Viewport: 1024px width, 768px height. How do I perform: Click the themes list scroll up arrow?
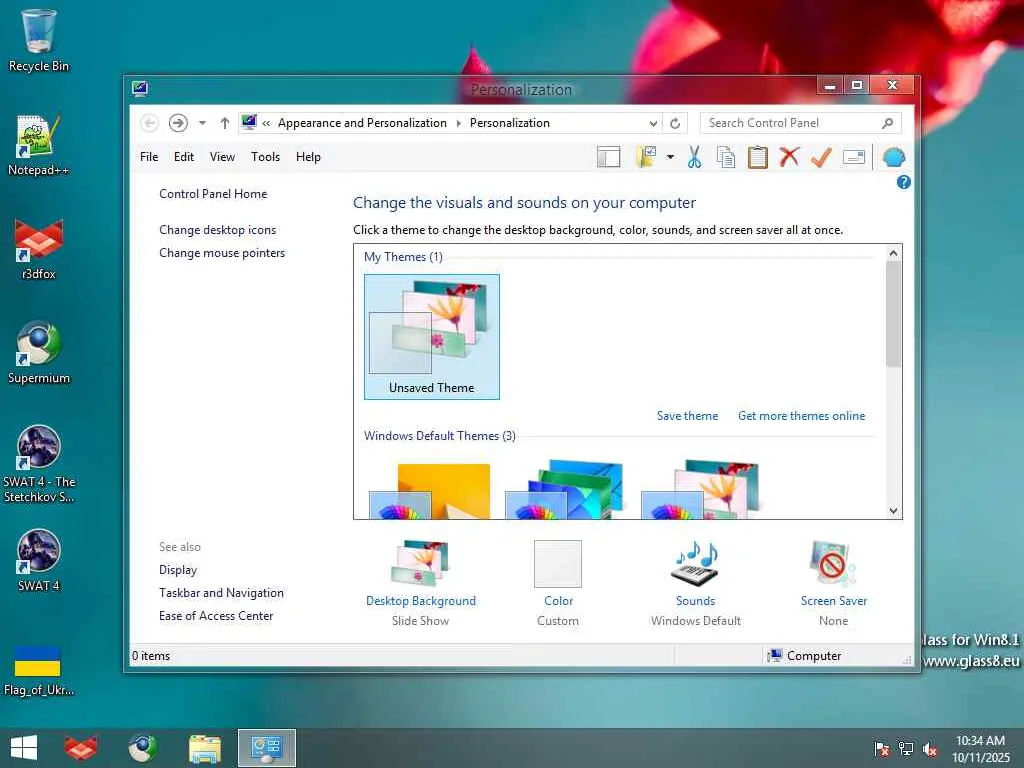(893, 253)
